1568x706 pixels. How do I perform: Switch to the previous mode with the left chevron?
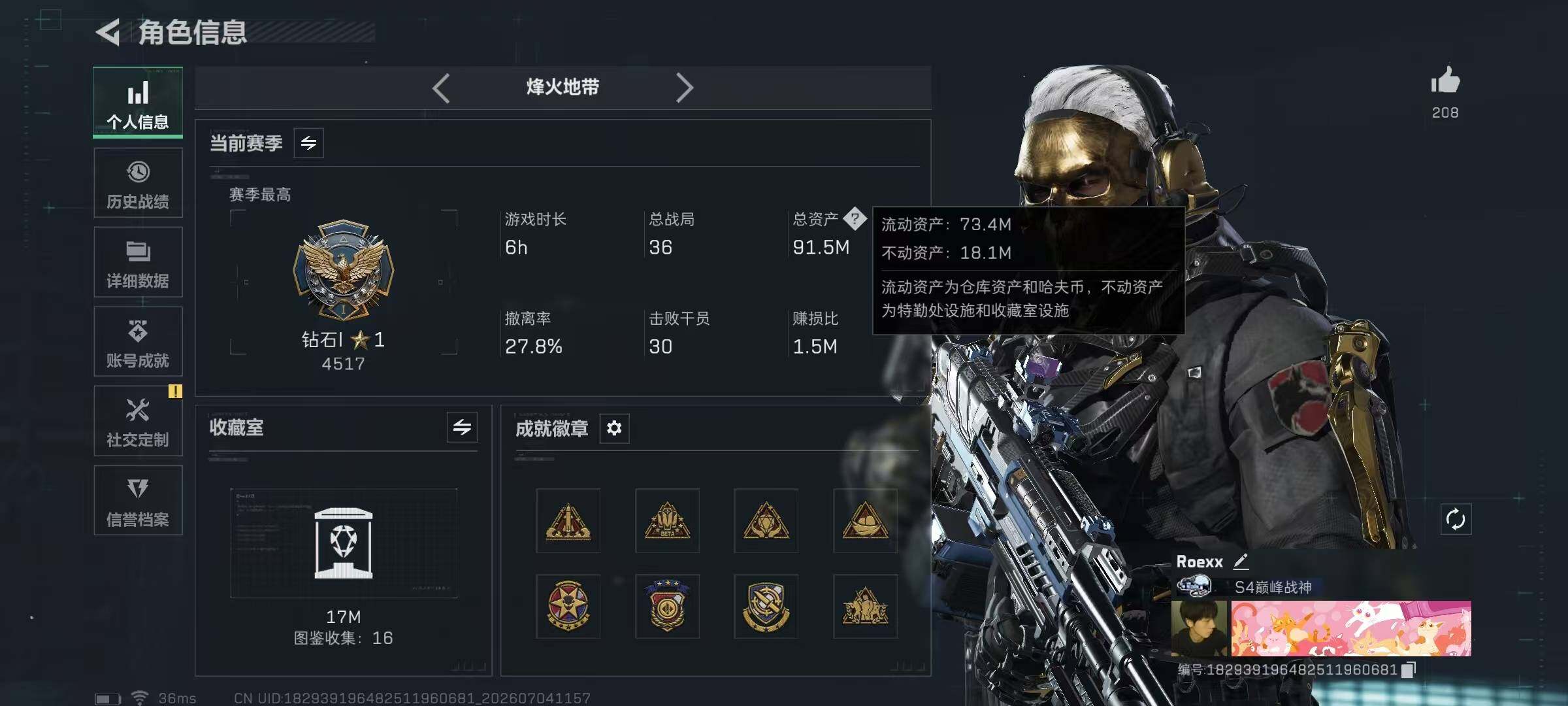442,88
